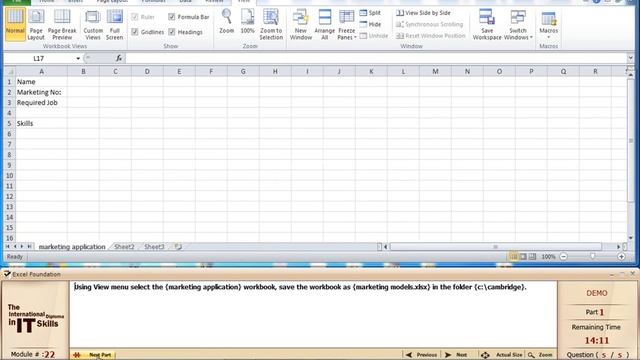640x360 pixels.
Task: Click zoom out minus button
Action: (x=563, y=257)
